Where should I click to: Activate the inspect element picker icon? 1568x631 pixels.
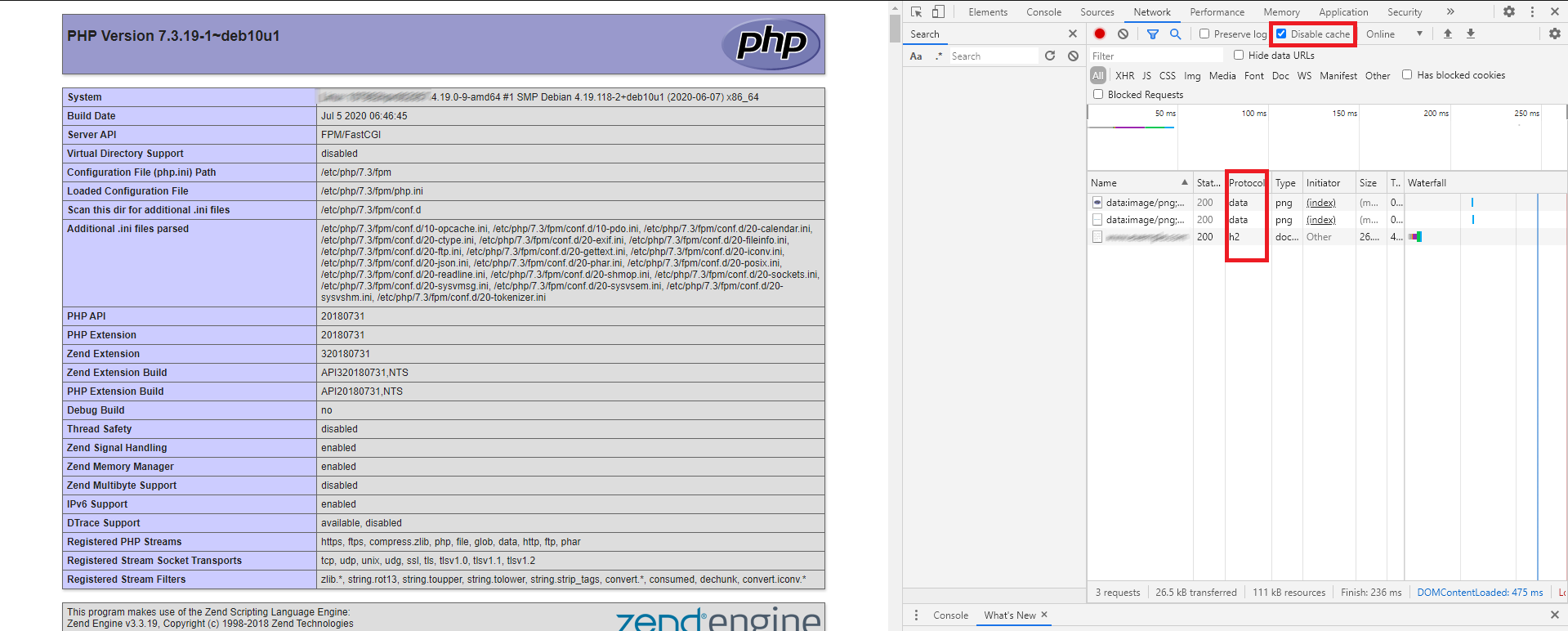[x=916, y=11]
